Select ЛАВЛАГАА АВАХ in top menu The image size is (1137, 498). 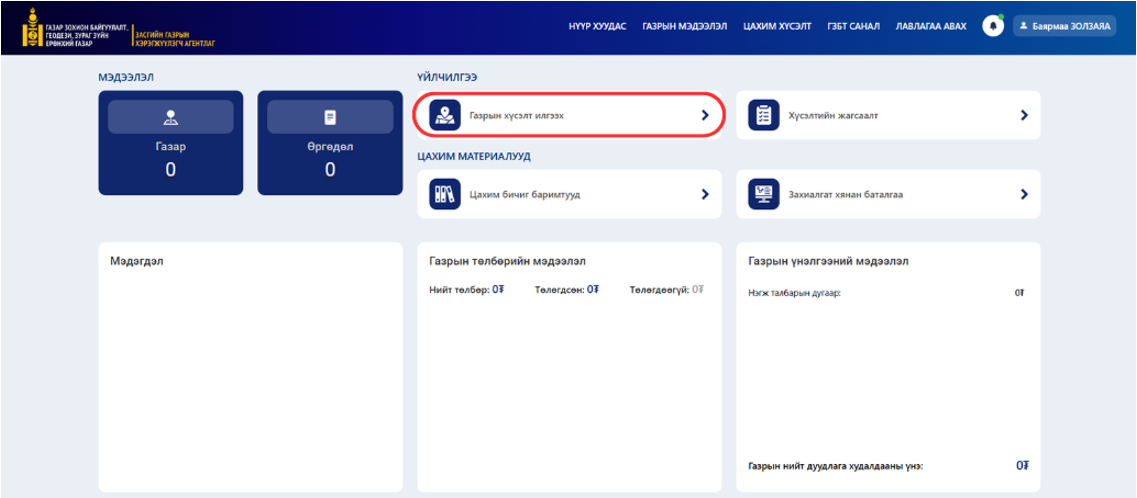[x=931, y=26]
